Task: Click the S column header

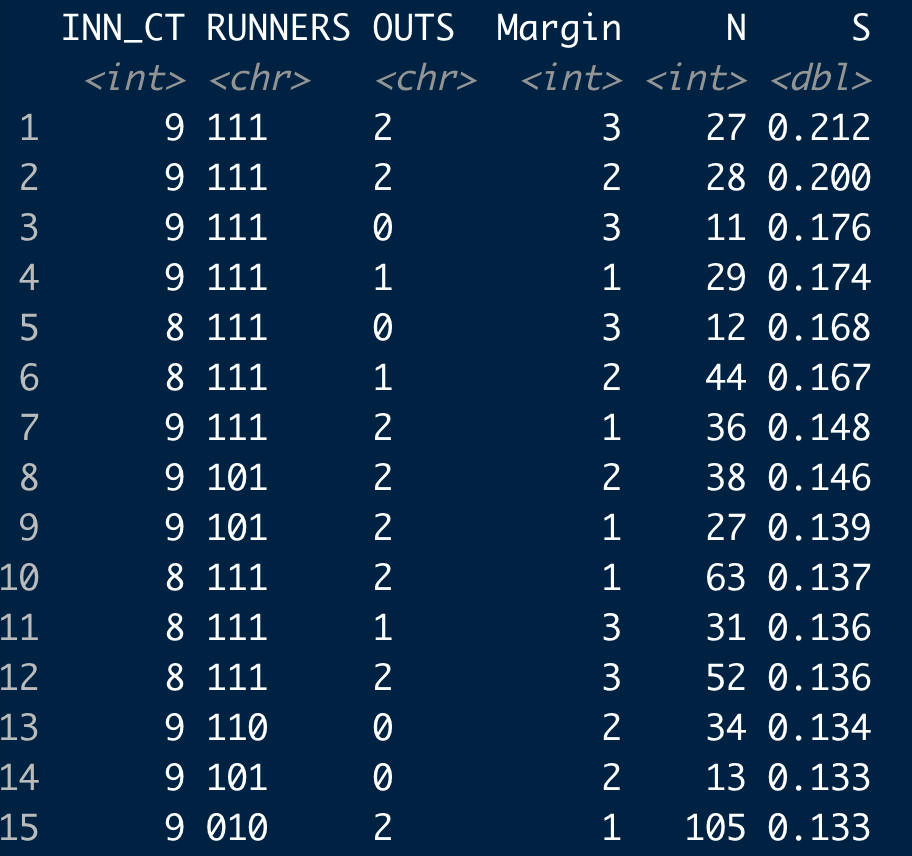Action: coord(859,29)
